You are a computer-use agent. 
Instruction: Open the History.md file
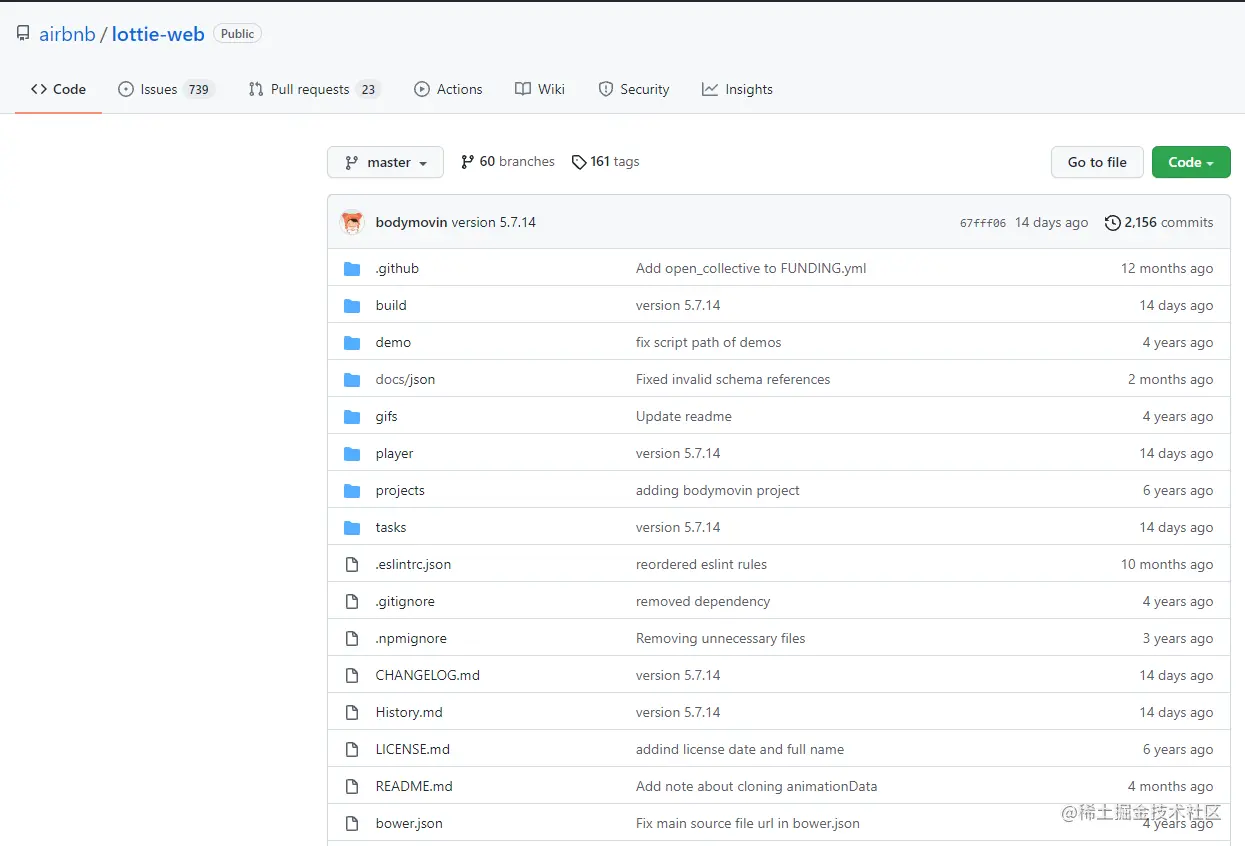pyautogui.click(x=409, y=713)
